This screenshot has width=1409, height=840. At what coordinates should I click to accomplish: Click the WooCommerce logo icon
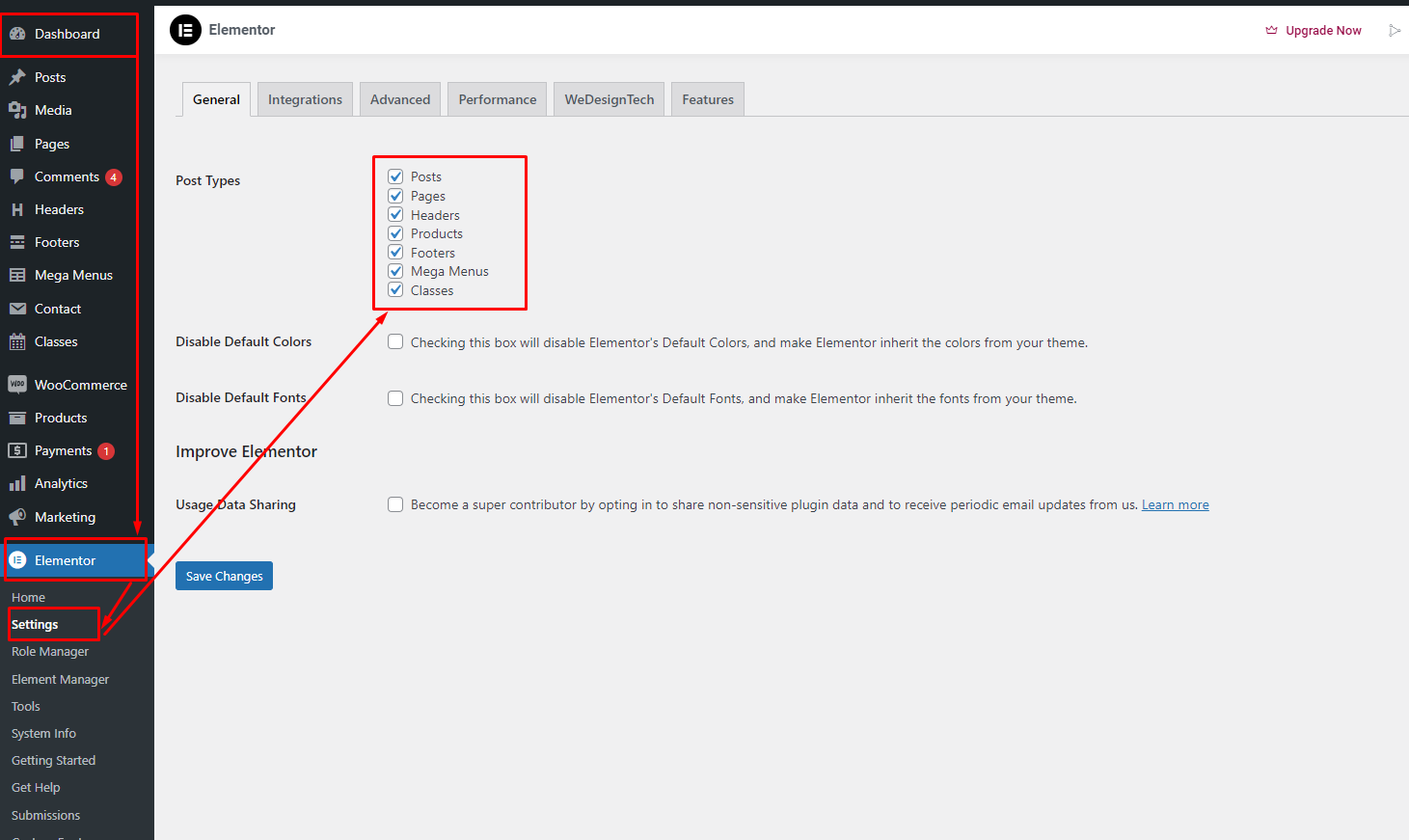pyautogui.click(x=17, y=384)
